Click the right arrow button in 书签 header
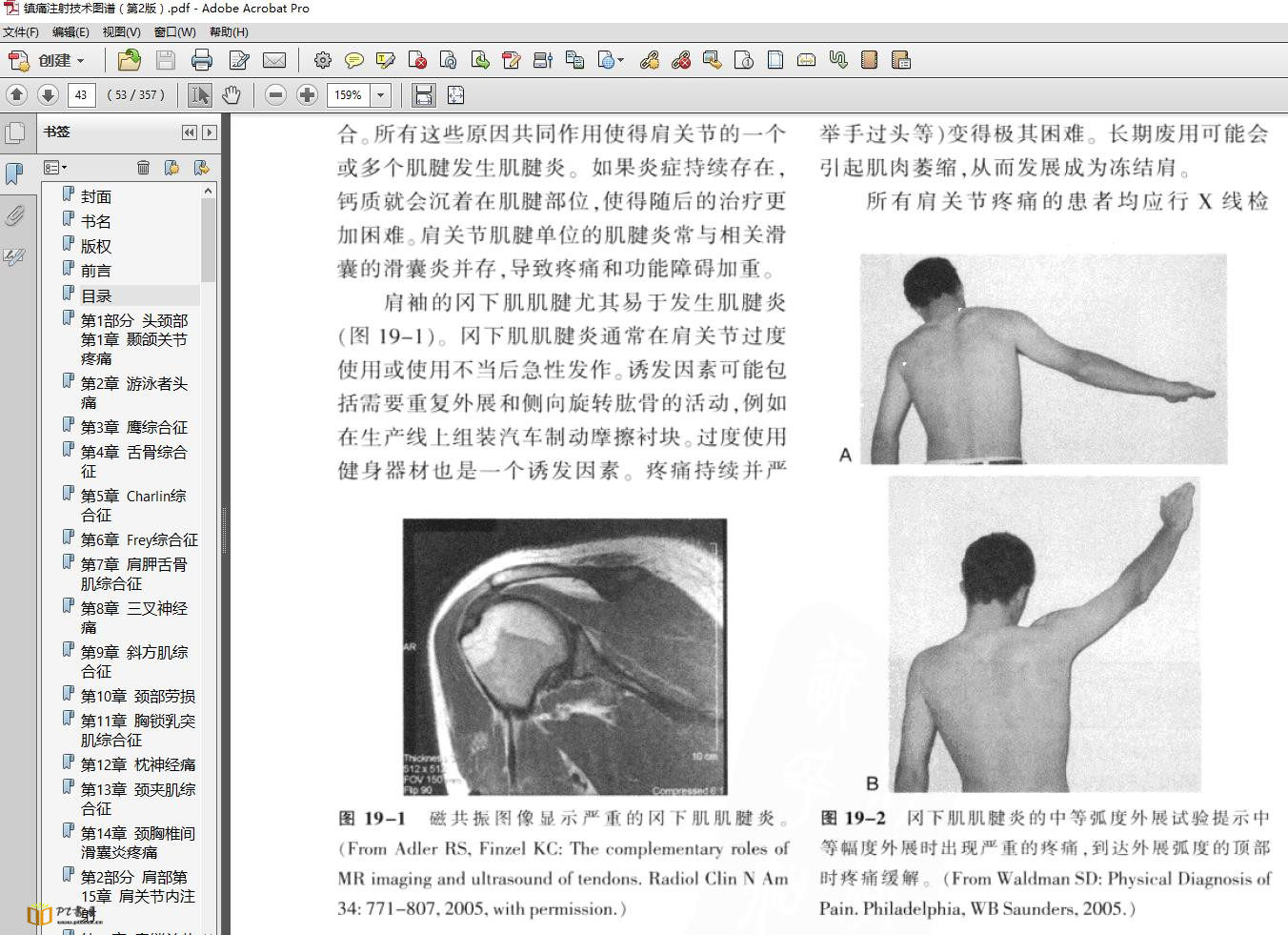 [x=210, y=132]
